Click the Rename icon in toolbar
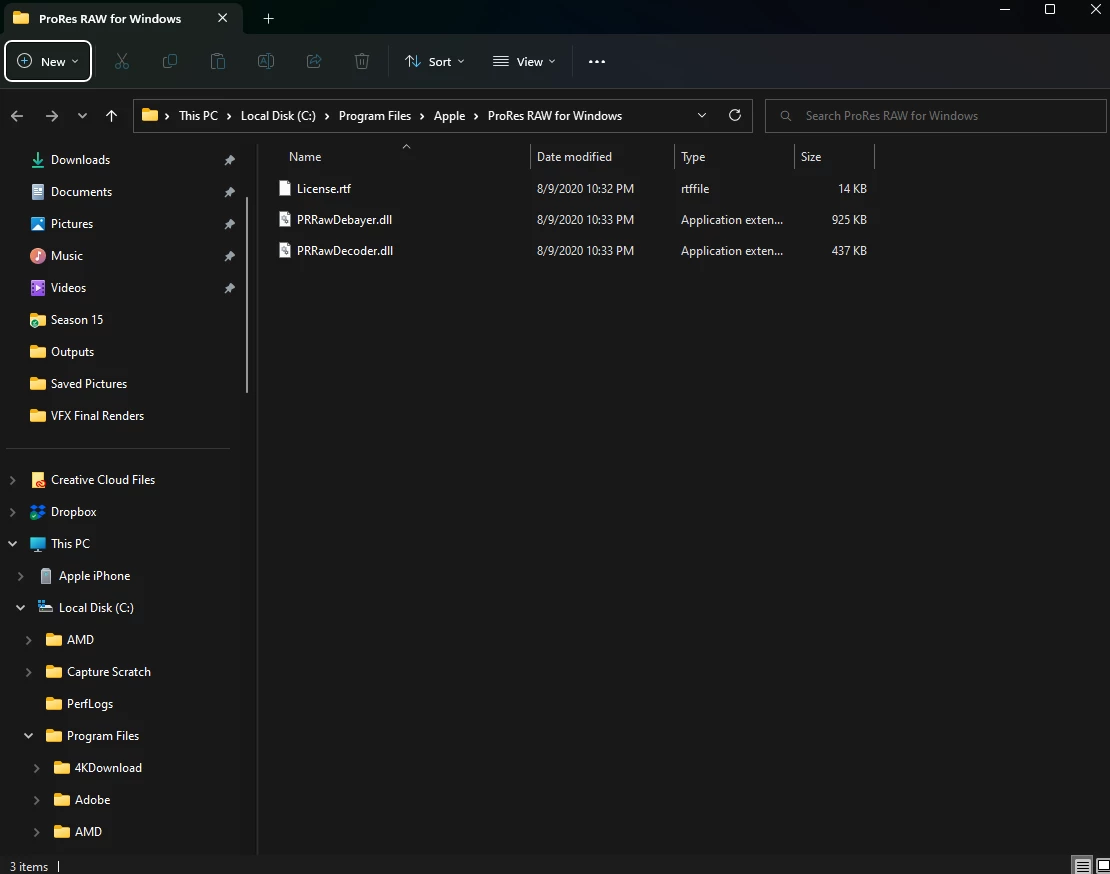The width and height of the screenshot is (1110, 874). tap(265, 62)
